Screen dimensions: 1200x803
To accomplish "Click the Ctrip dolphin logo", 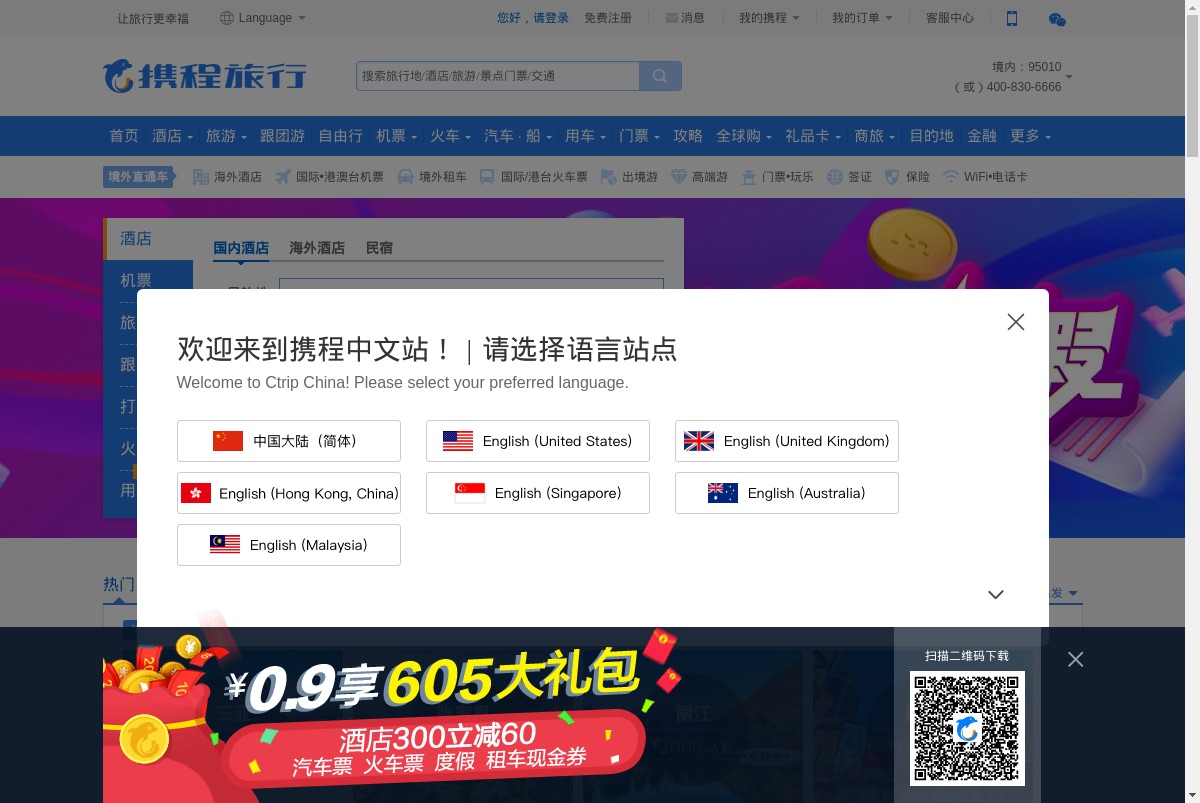I will tap(205, 76).
